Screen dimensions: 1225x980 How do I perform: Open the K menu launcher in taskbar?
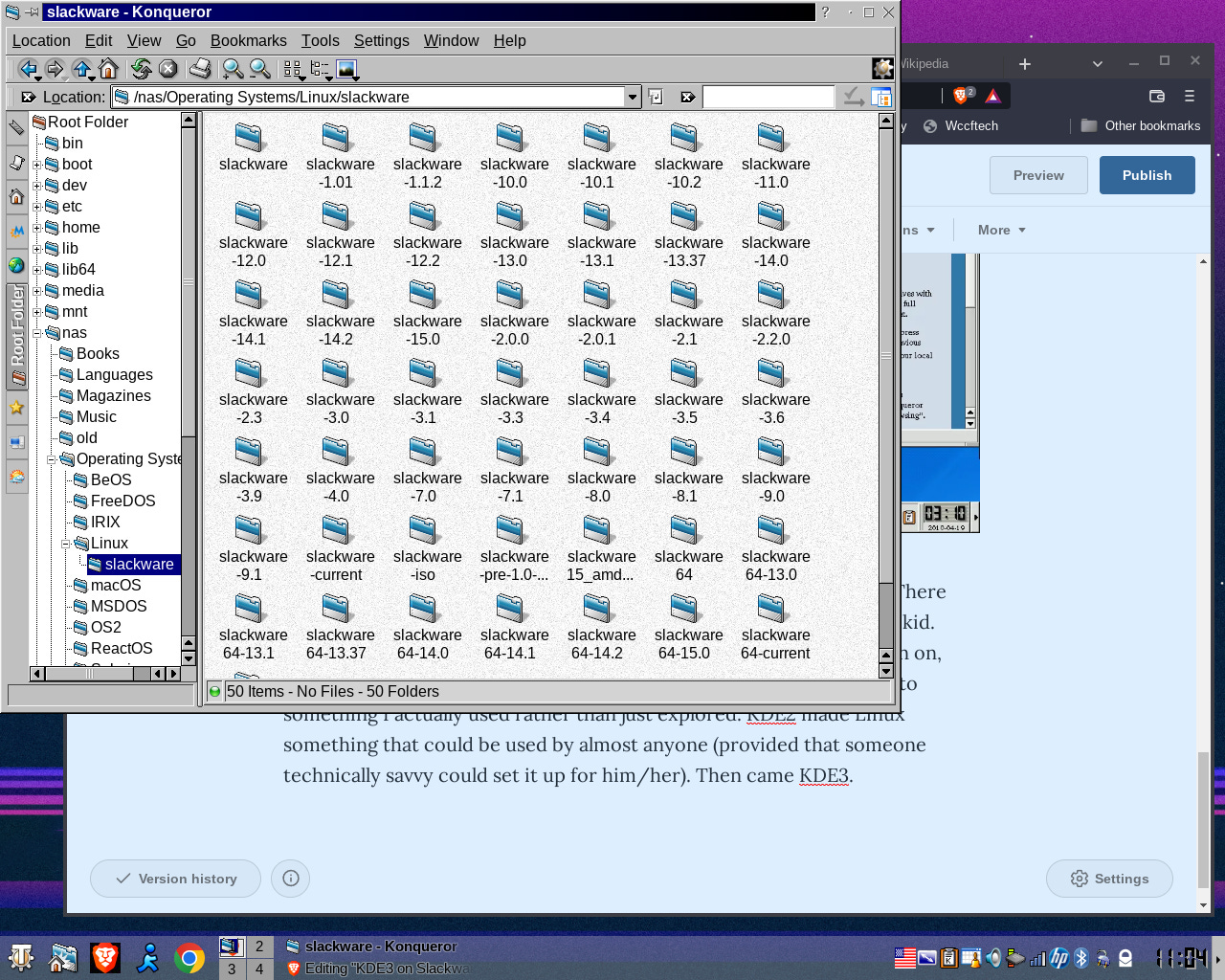pyautogui.click(x=21, y=958)
